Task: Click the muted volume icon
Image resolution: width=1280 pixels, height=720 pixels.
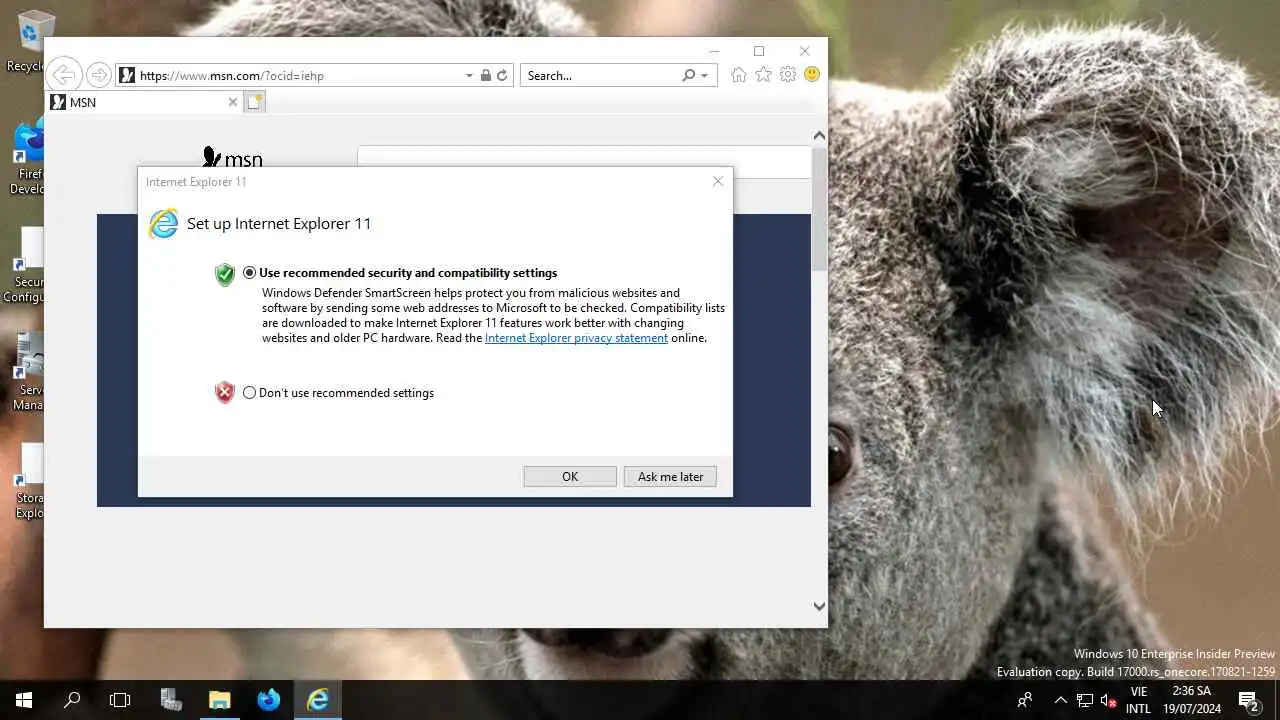Action: click(x=1108, y=700)
